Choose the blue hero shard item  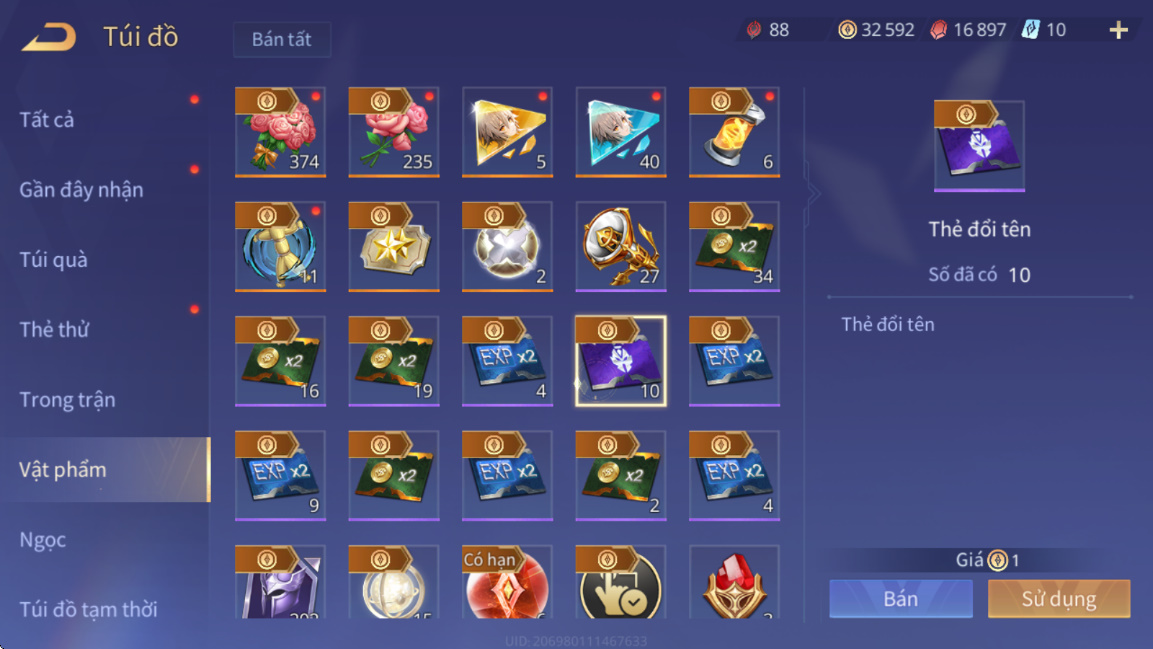coord(621,132)
